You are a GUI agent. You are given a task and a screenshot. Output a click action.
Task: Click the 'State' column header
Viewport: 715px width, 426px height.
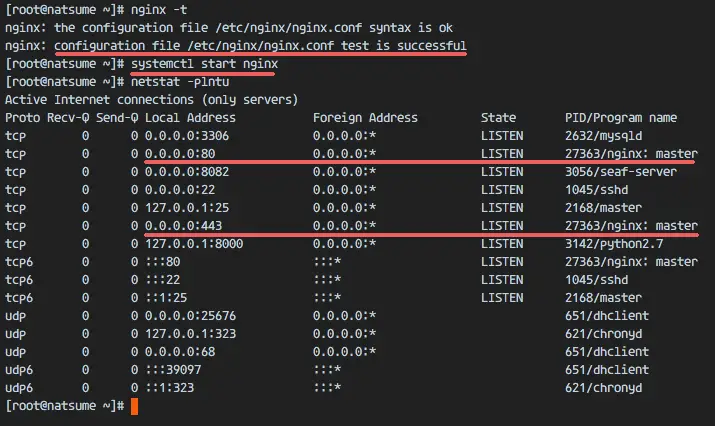pyautogui.click(x=498, y=118)
